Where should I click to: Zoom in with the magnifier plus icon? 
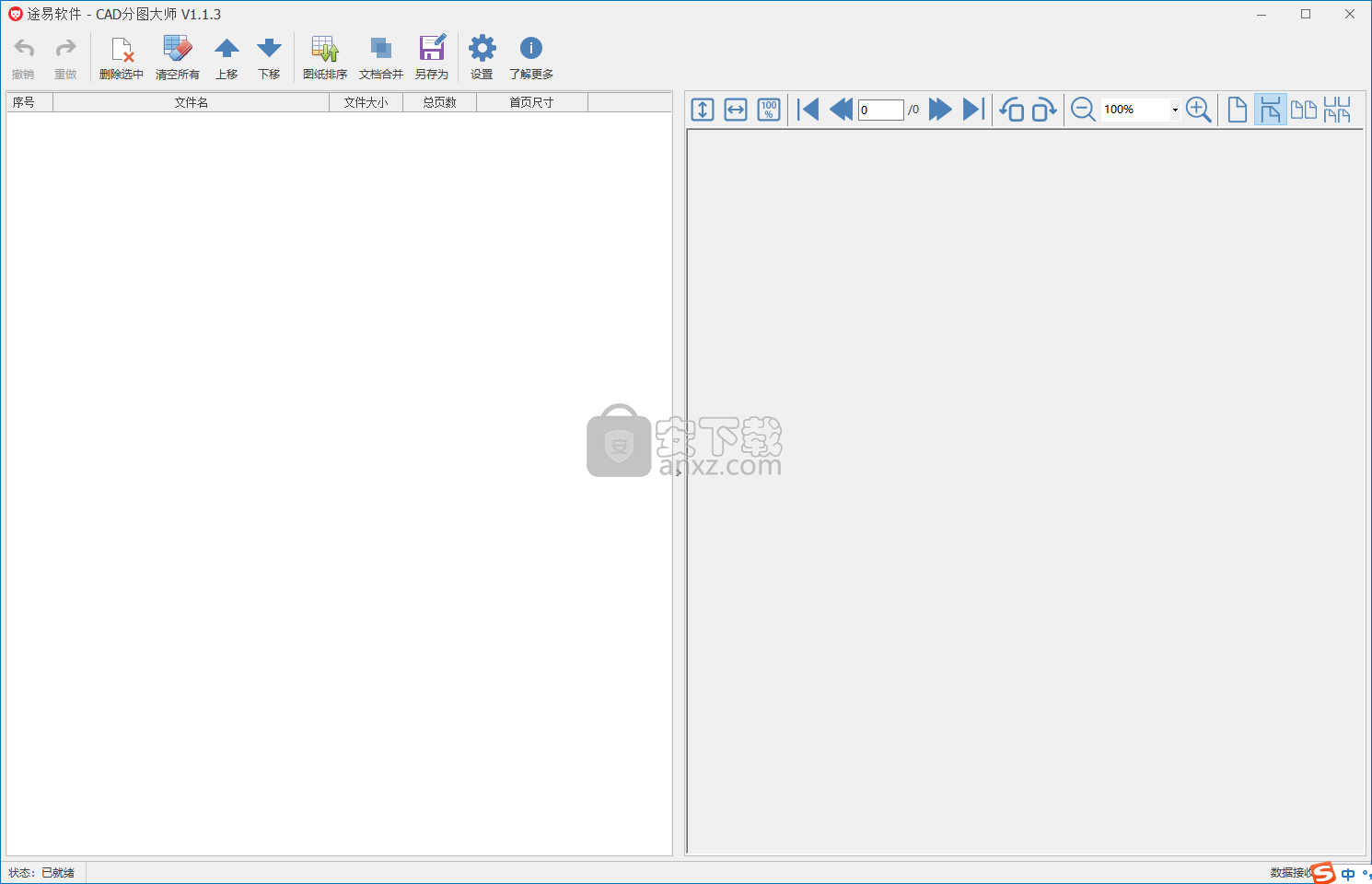tap(1199, 110)
